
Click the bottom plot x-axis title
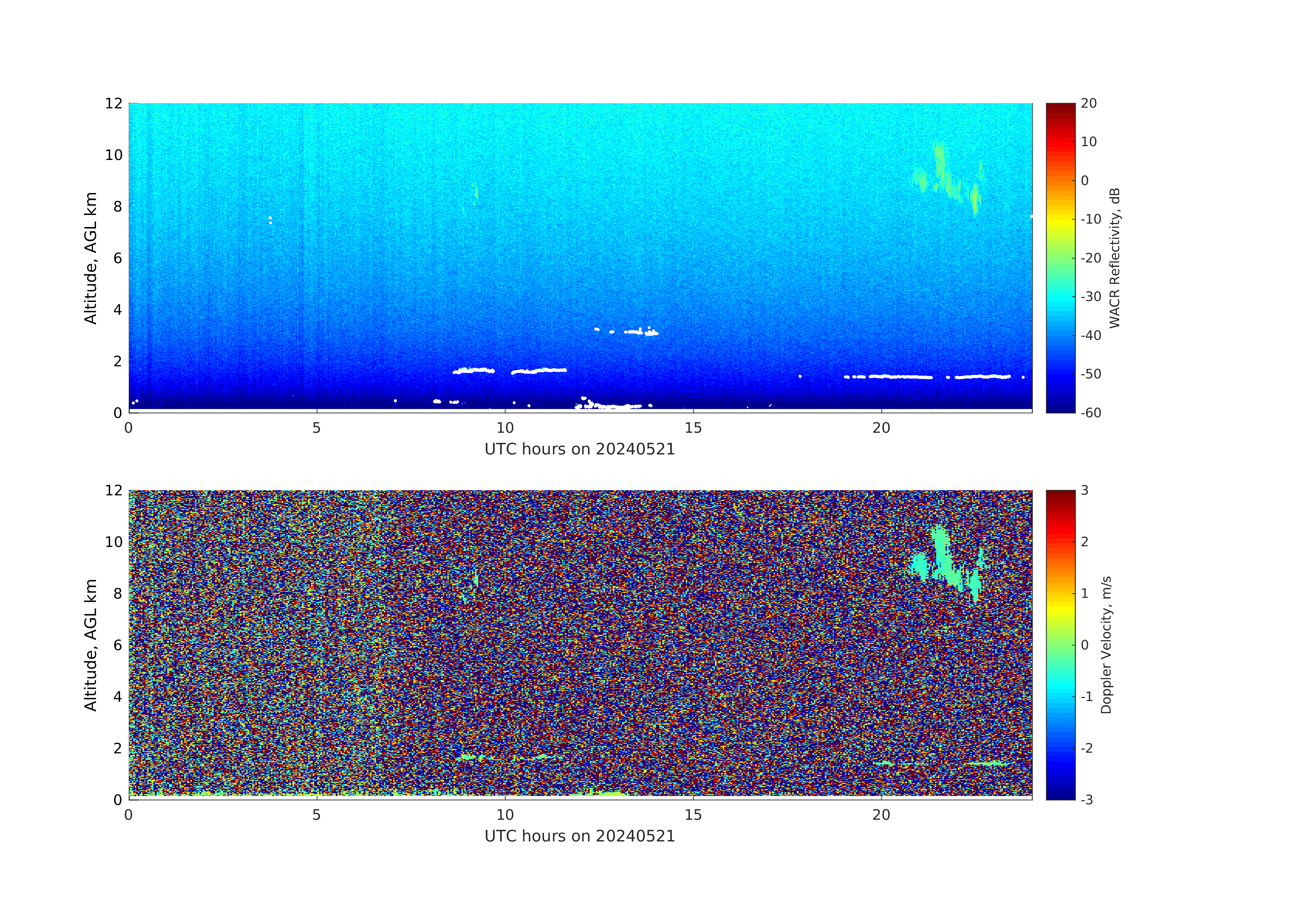[579, 836]
